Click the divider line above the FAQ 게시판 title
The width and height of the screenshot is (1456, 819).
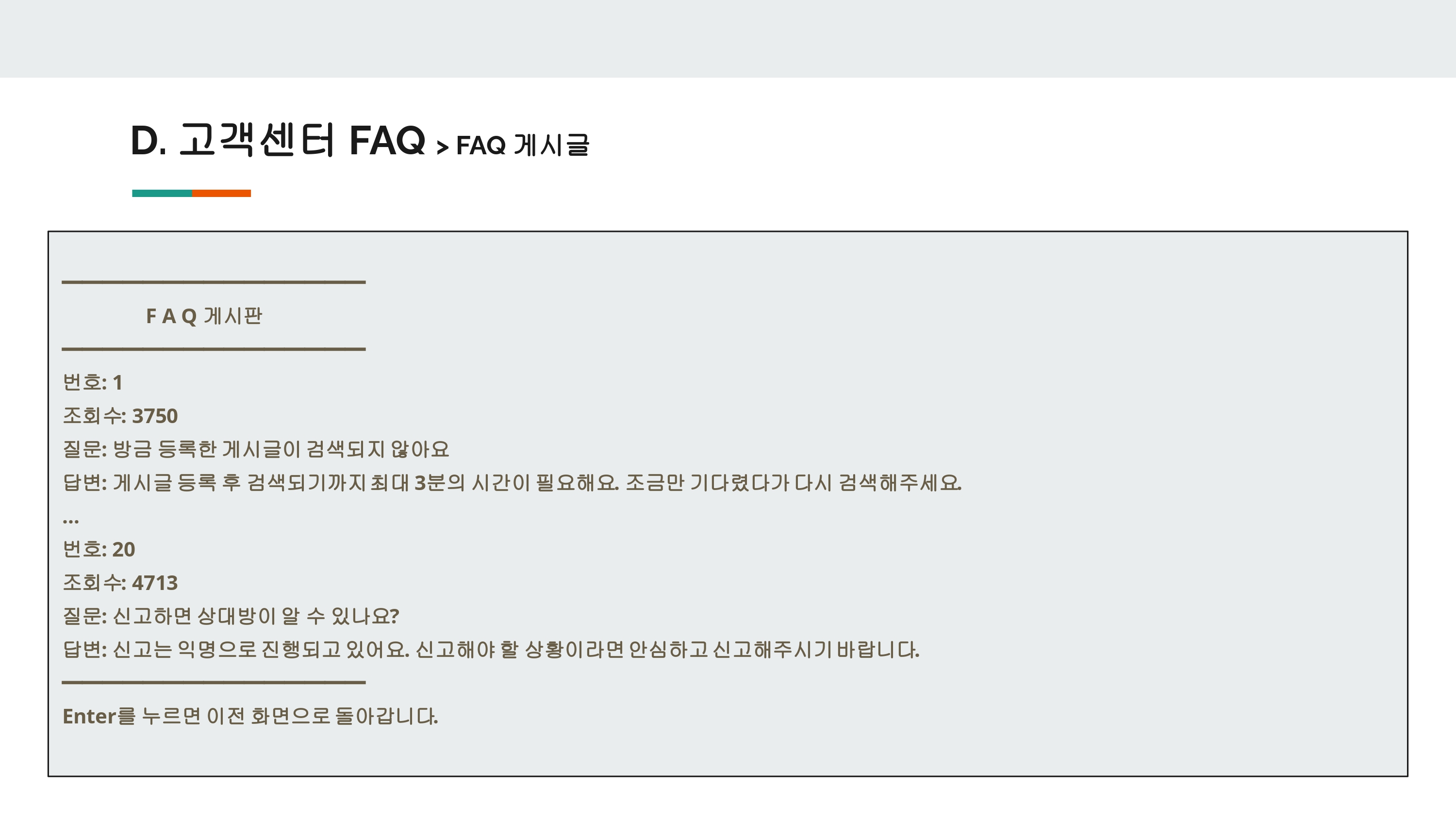point(214,282)
